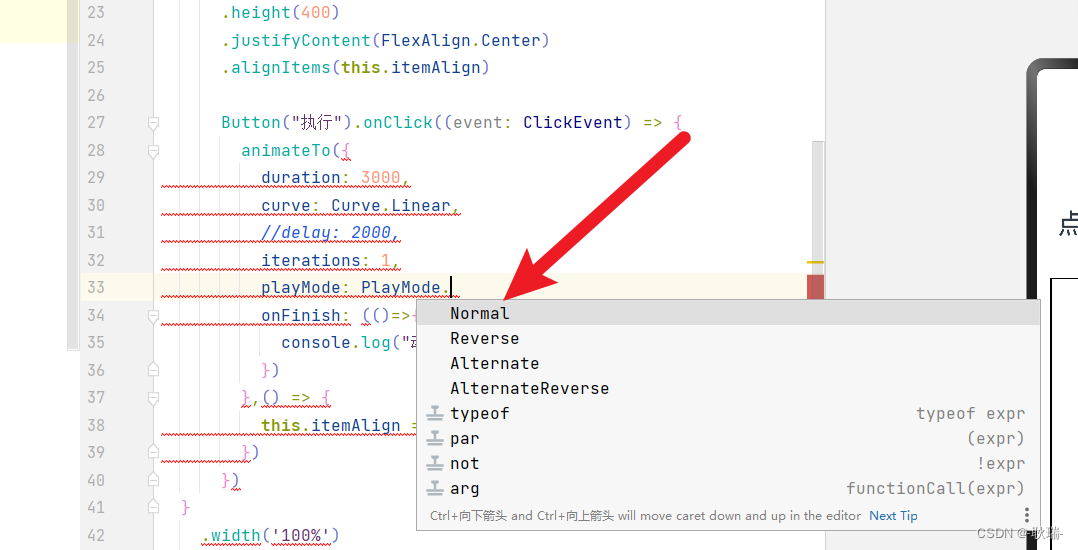The image size is (1078, 550).
Task: Select the par postfix template
Action: [x=729, y=439]
